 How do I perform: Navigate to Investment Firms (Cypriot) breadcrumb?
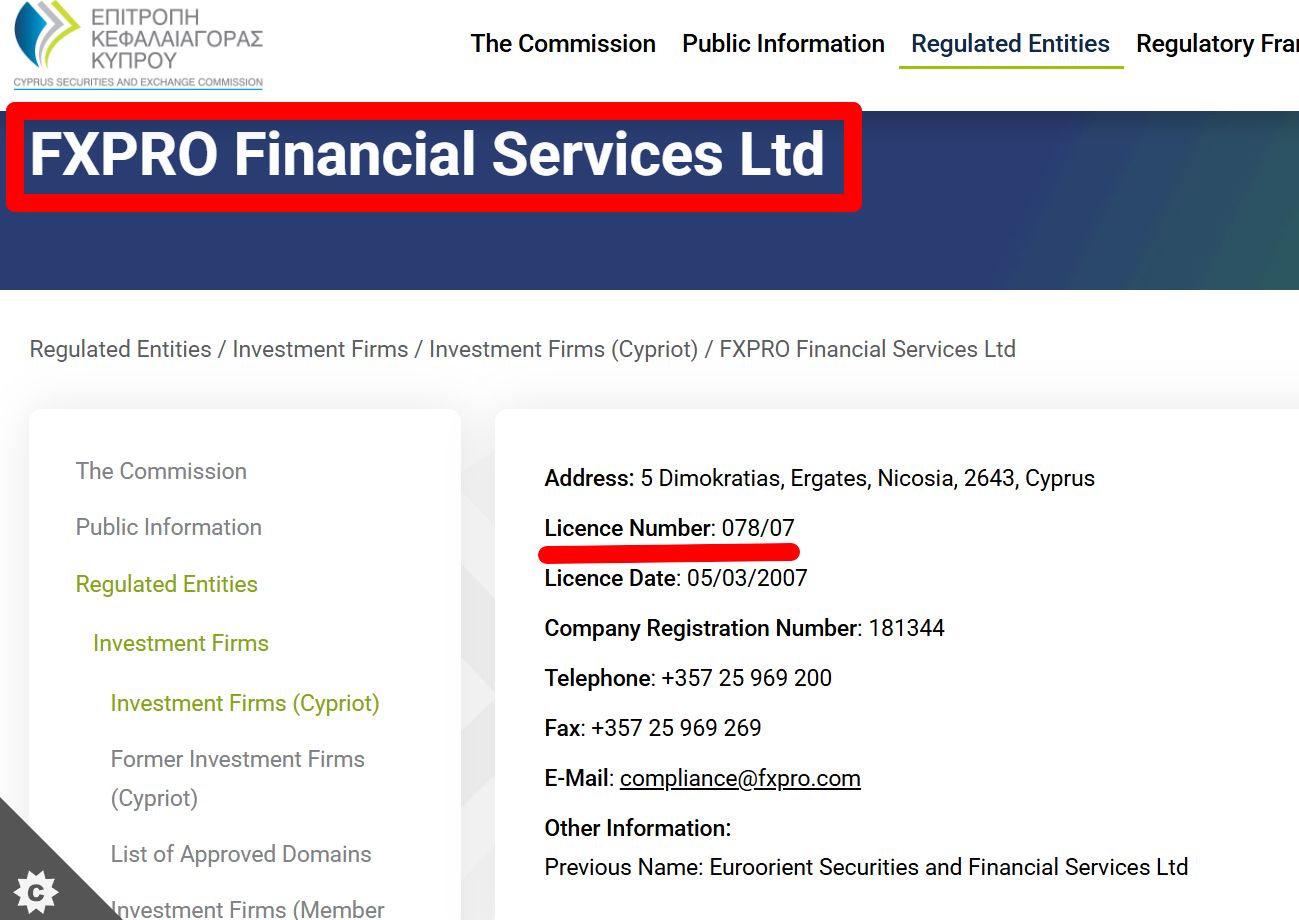click(x=563, y=349)
